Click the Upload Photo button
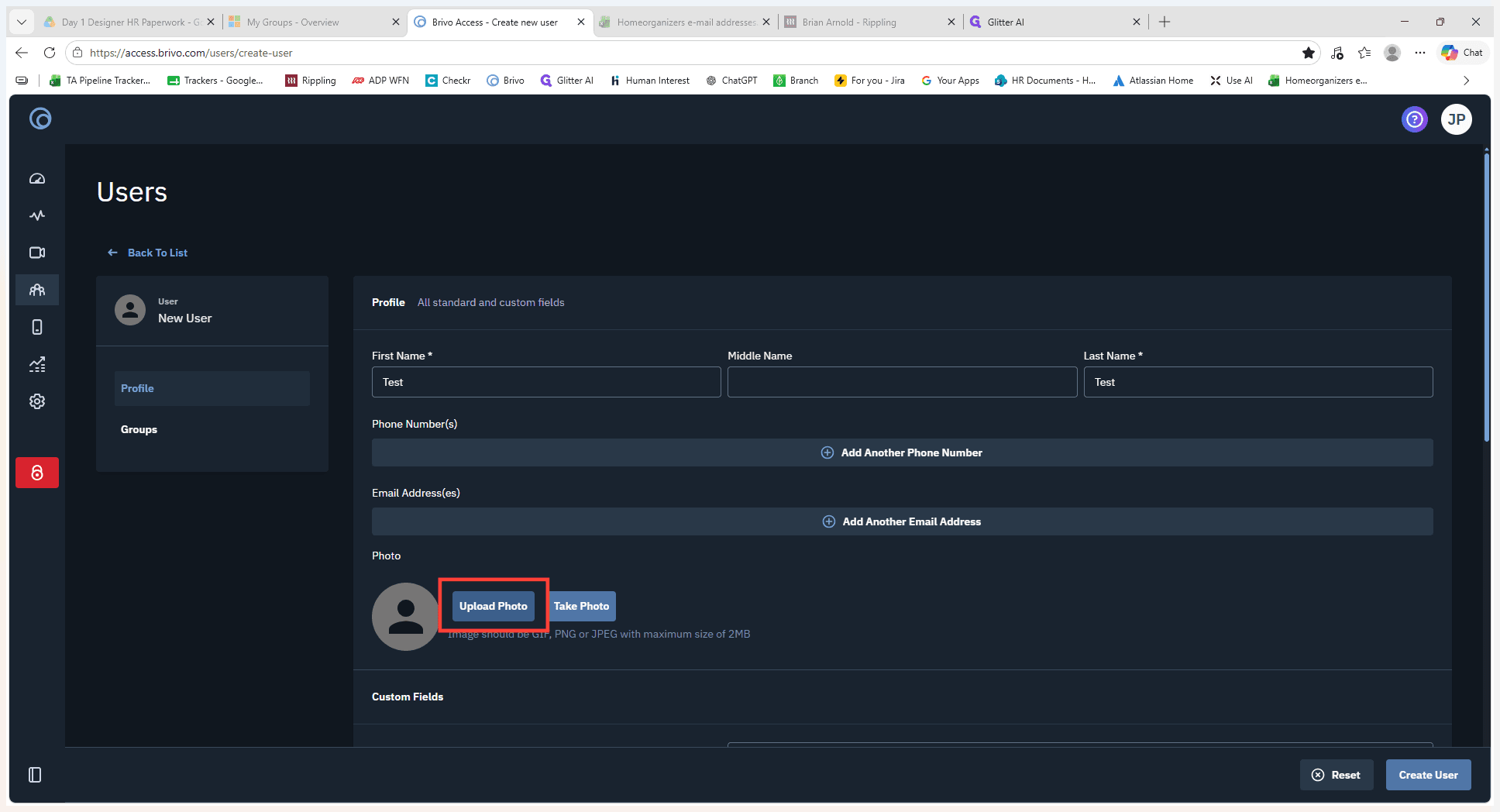 [x=494, y=606]
